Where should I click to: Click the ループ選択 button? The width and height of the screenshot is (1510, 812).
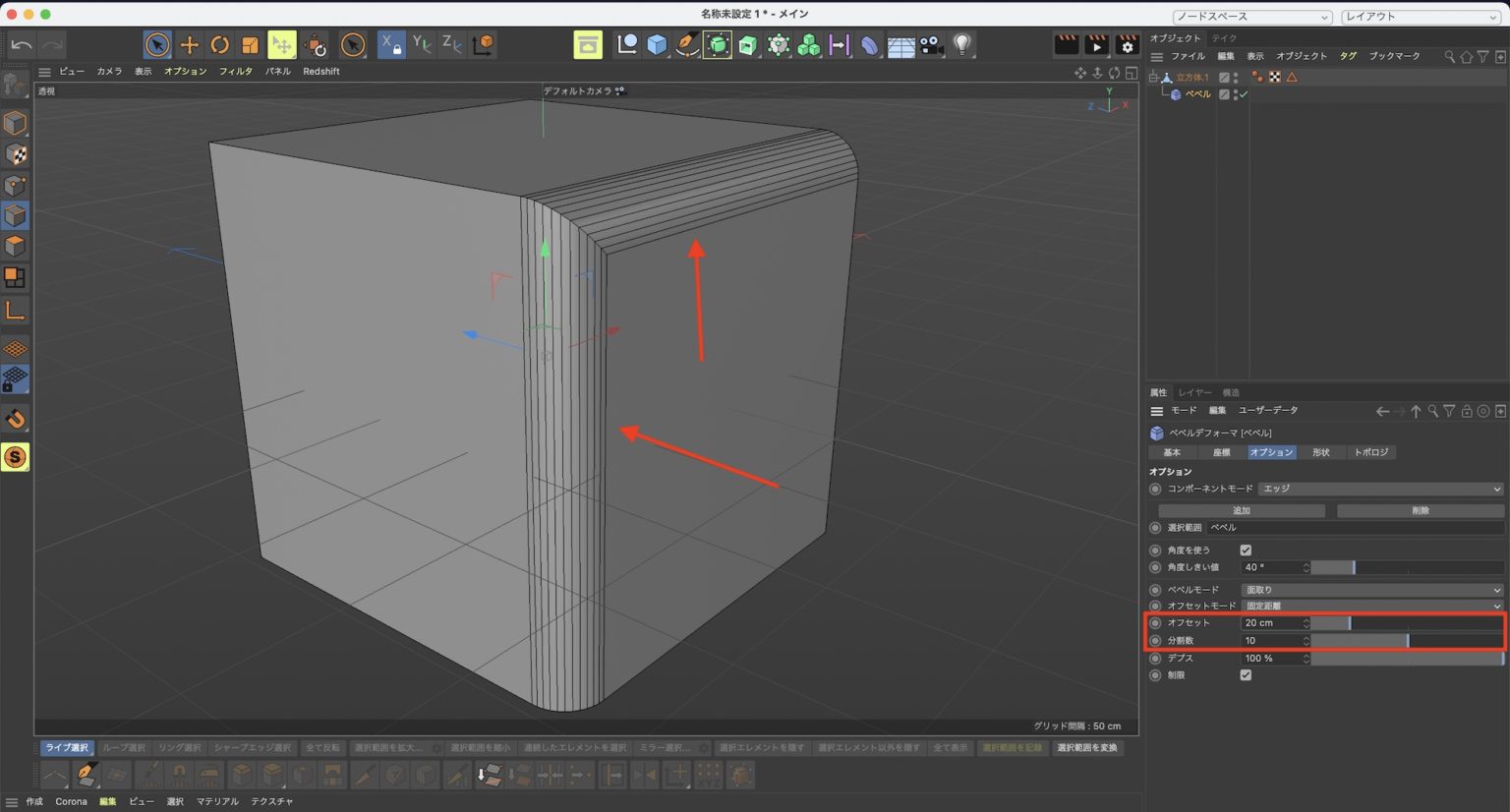coord(122,747)
